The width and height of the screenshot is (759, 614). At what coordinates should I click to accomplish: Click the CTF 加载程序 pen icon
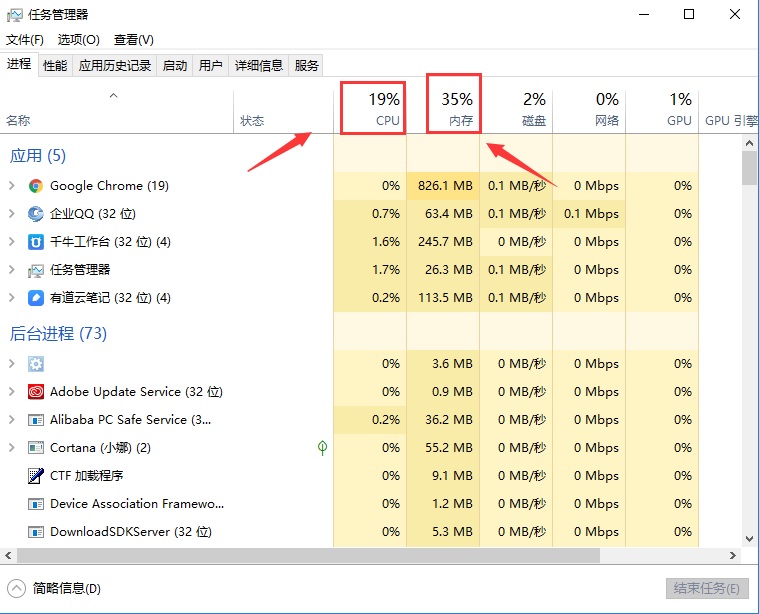tap(36, 476)
